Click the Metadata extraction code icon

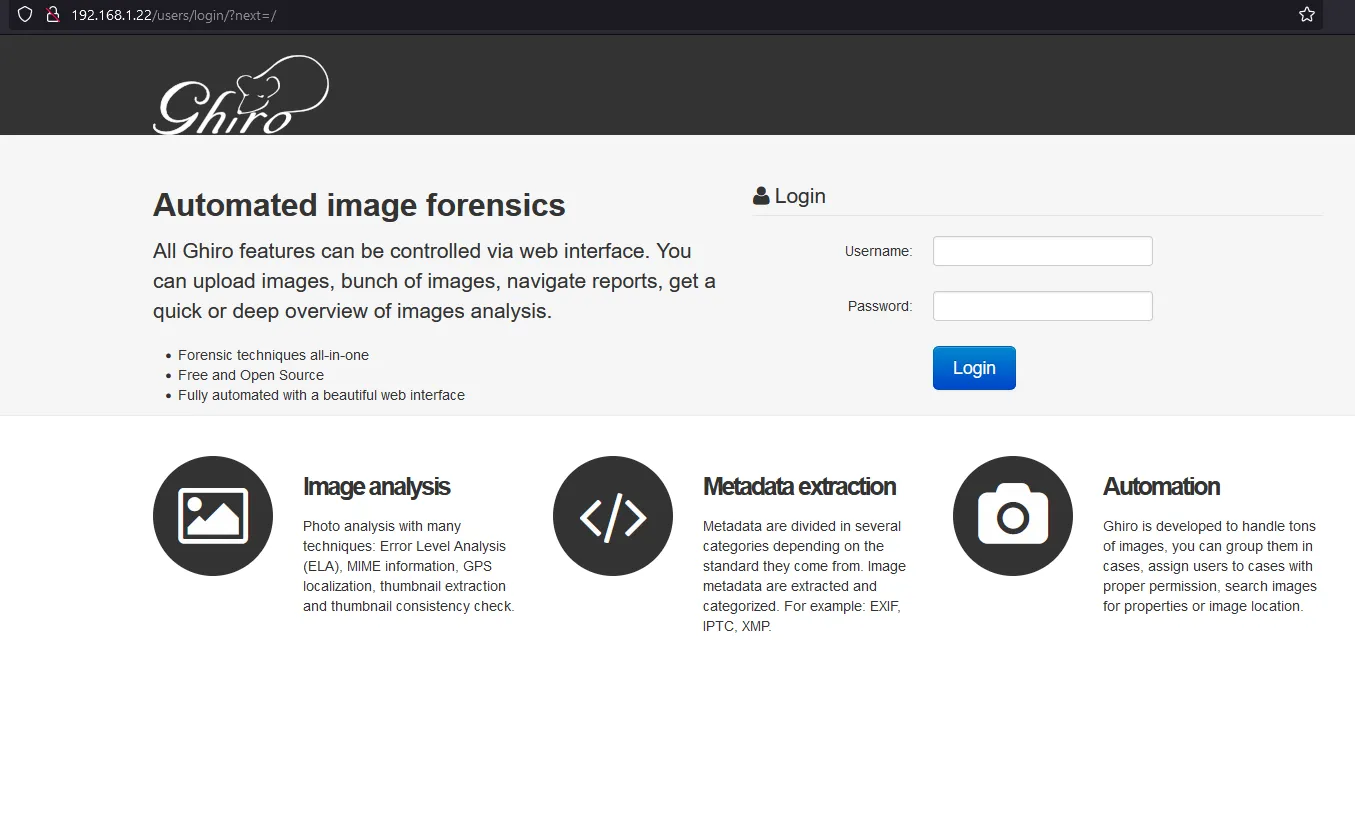coord(613,516)
